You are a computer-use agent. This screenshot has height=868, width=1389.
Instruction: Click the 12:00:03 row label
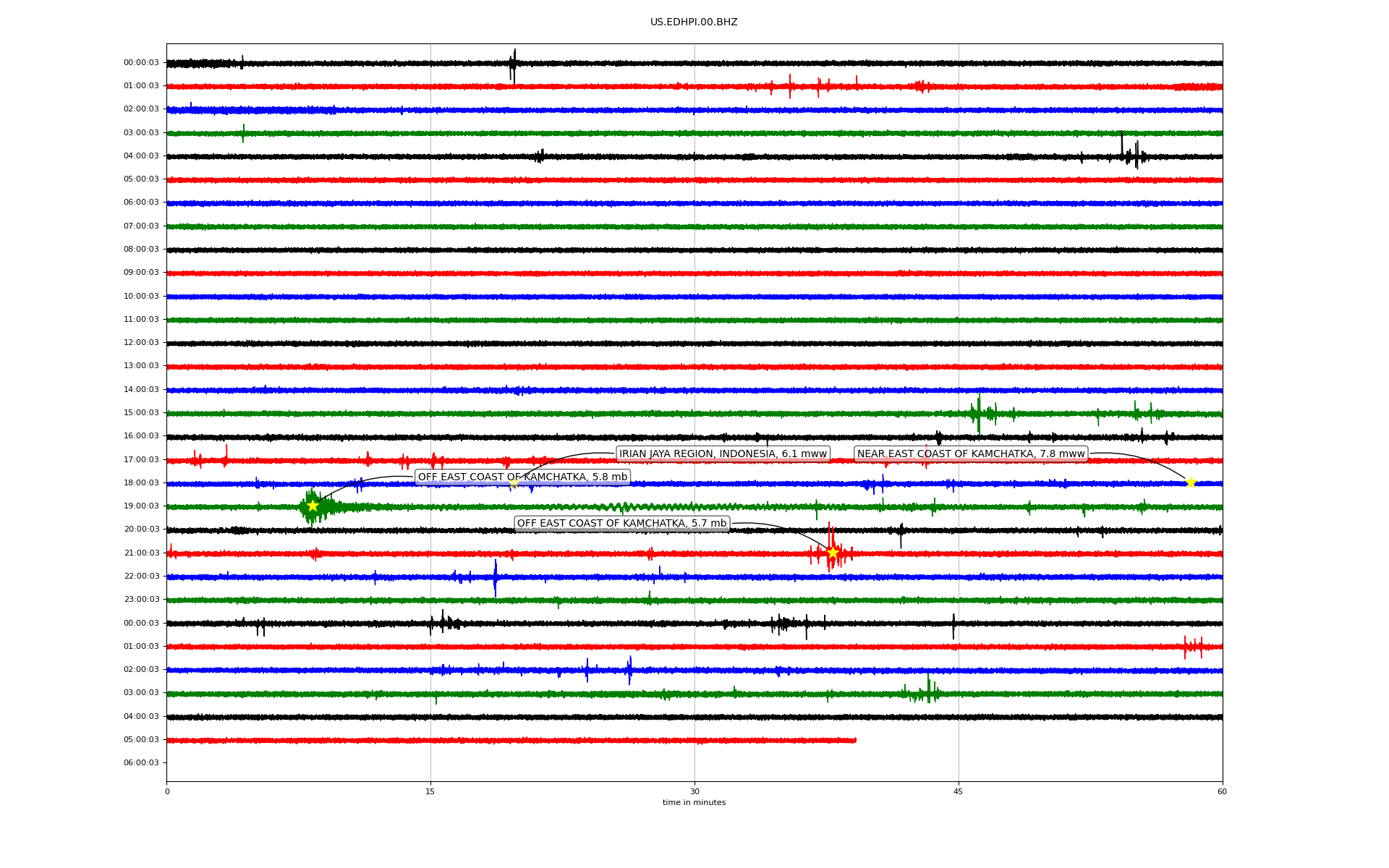click(141, 342)
